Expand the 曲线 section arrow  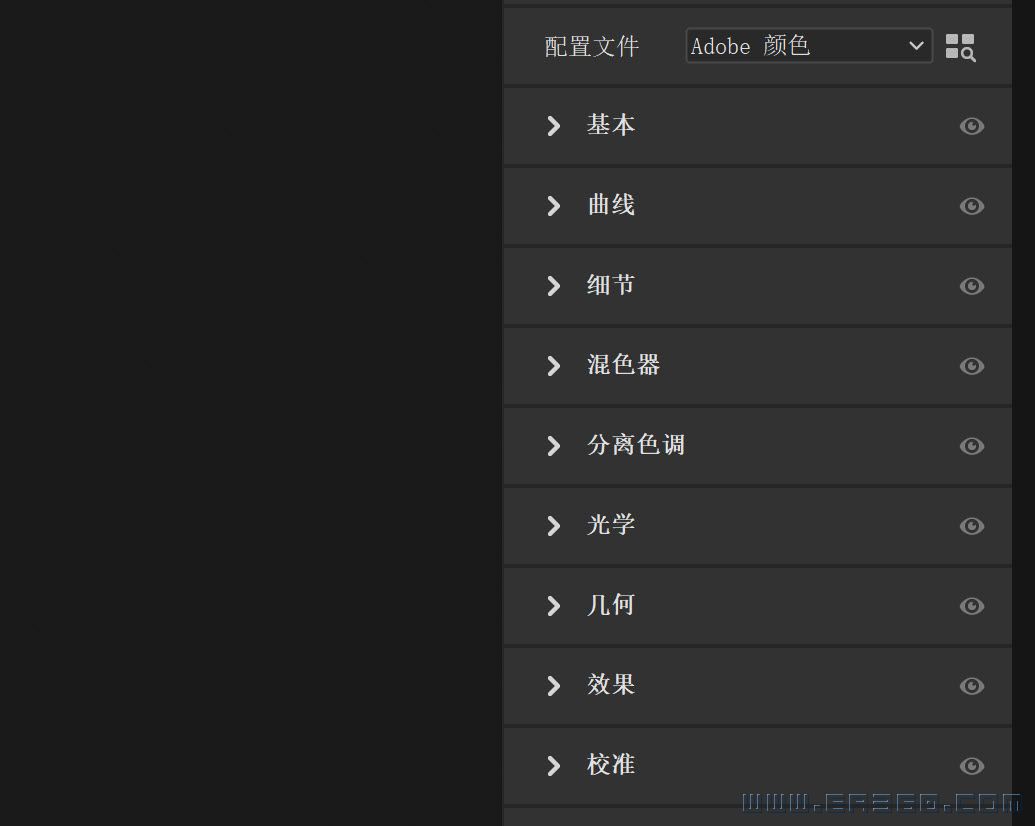(553, 206)
